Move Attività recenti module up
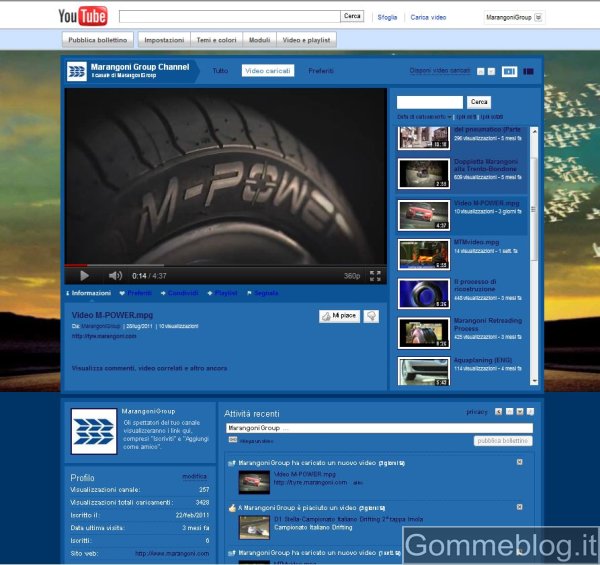Screen dimensions: 600x565 [x=509, y=412]
